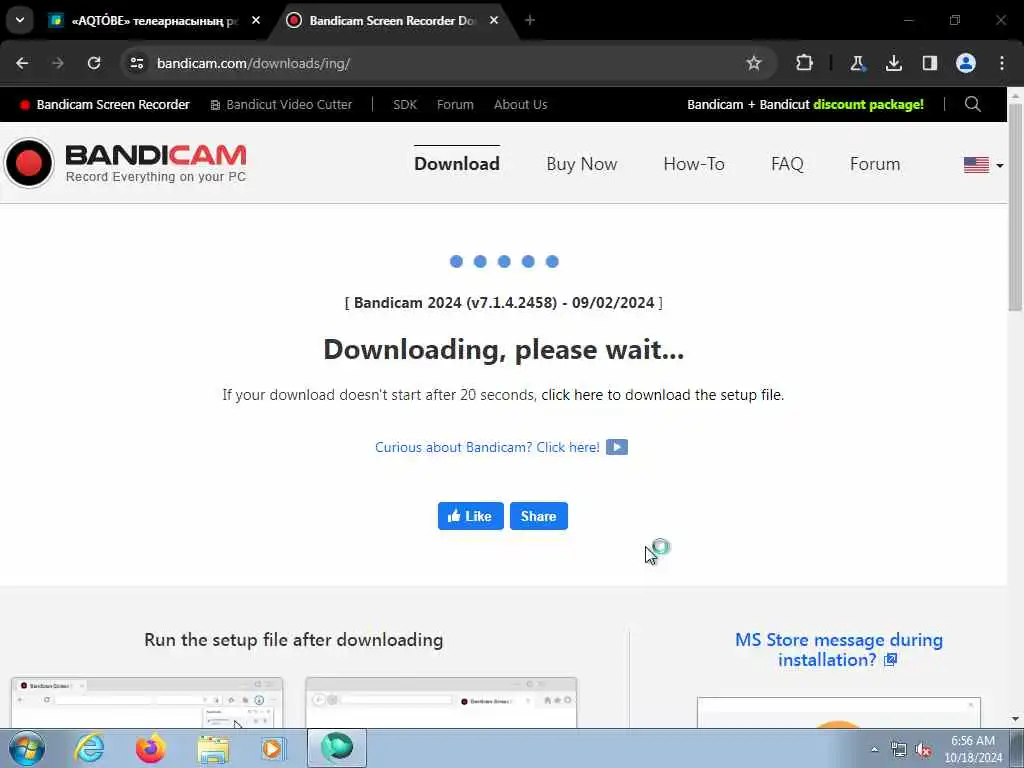Click the Bandicam logo

[125, 163]
